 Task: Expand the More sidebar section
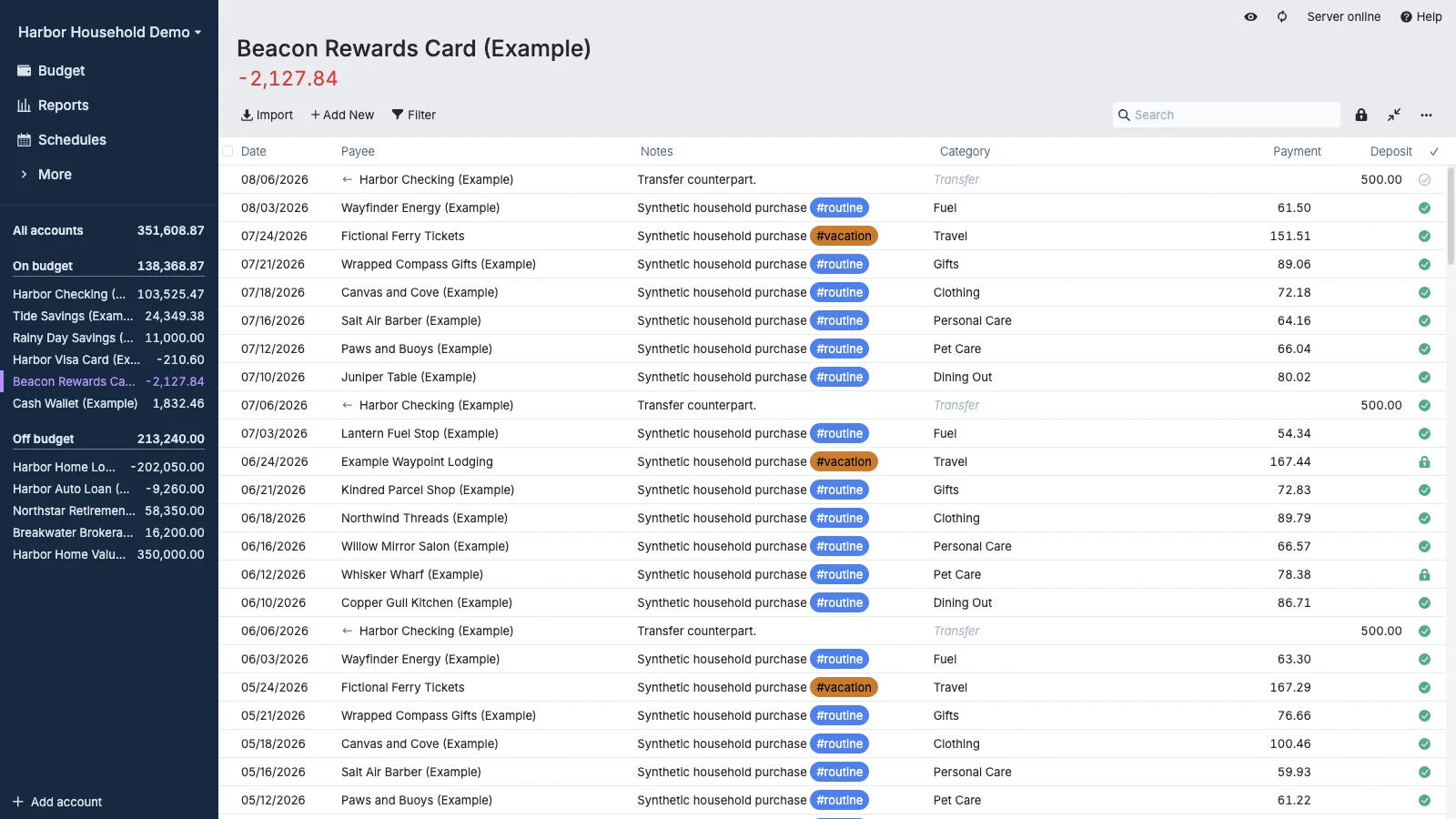click(109, 174)
